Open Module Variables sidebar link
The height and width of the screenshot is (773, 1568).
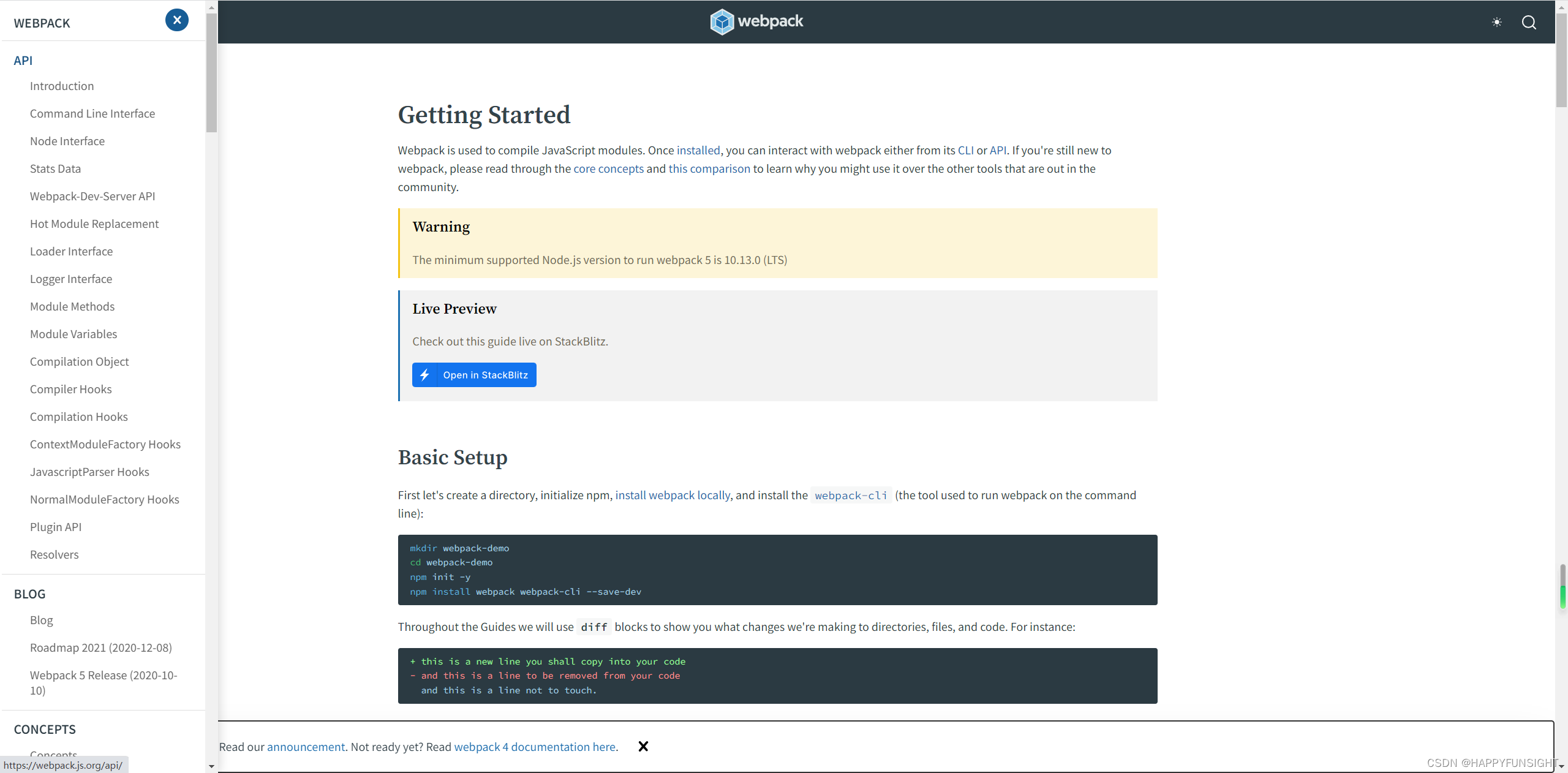73,334
